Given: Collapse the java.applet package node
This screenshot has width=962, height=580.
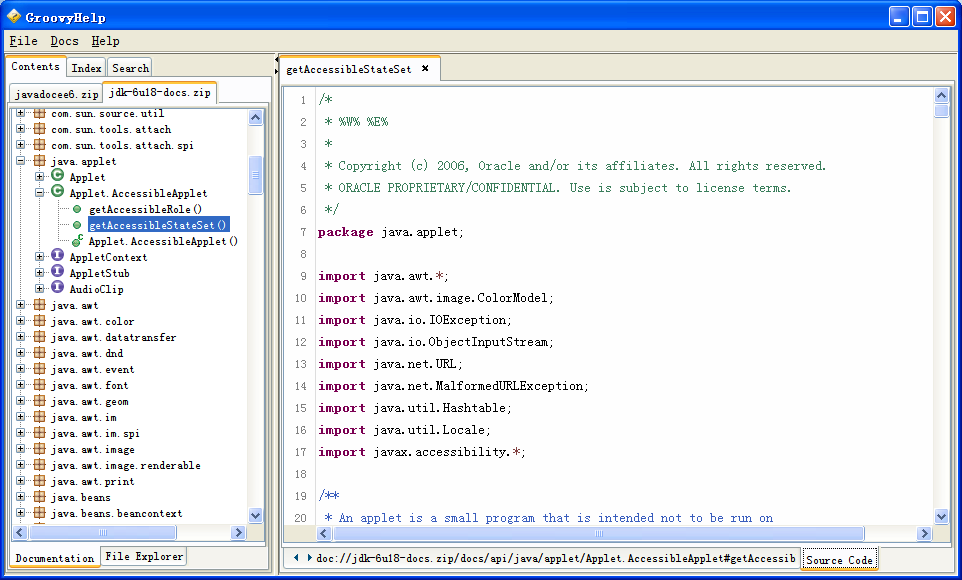Looking at the screenshot, I should 20,161.
